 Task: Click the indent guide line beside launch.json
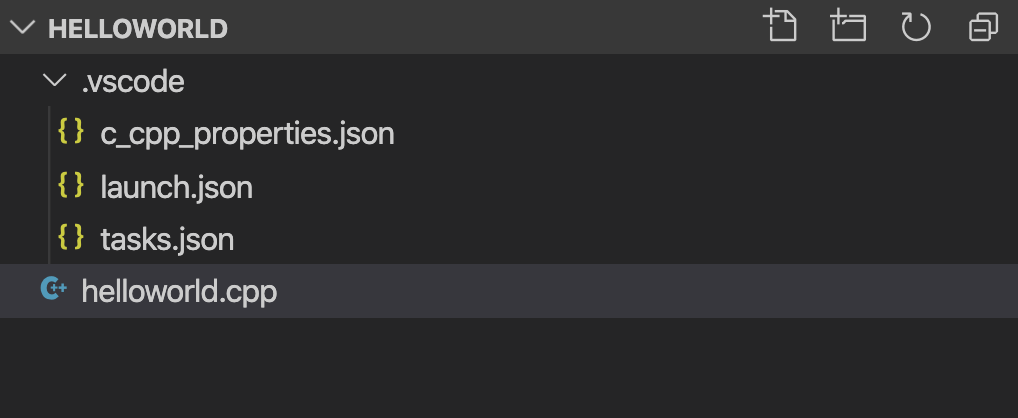(x=49, y=186)
